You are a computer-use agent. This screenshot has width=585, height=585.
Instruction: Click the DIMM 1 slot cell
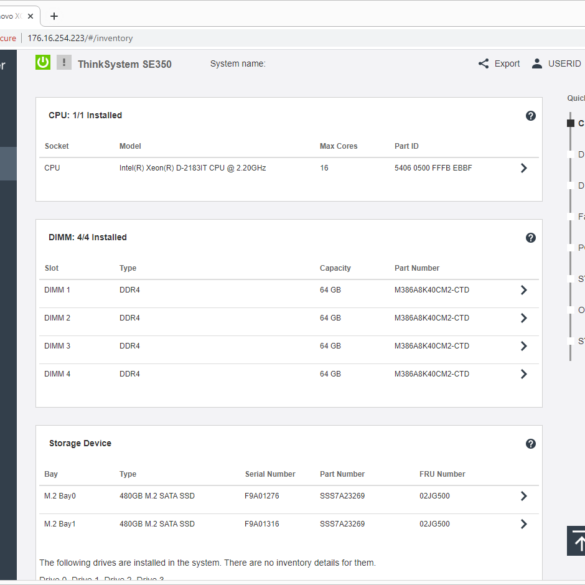coord(57,290)
